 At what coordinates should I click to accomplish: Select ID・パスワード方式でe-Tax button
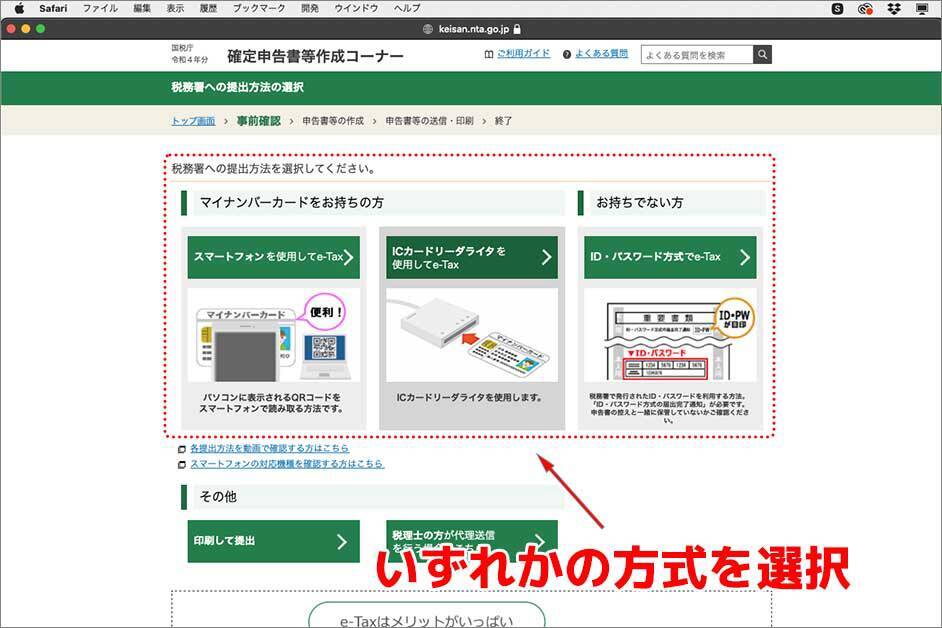670,257
